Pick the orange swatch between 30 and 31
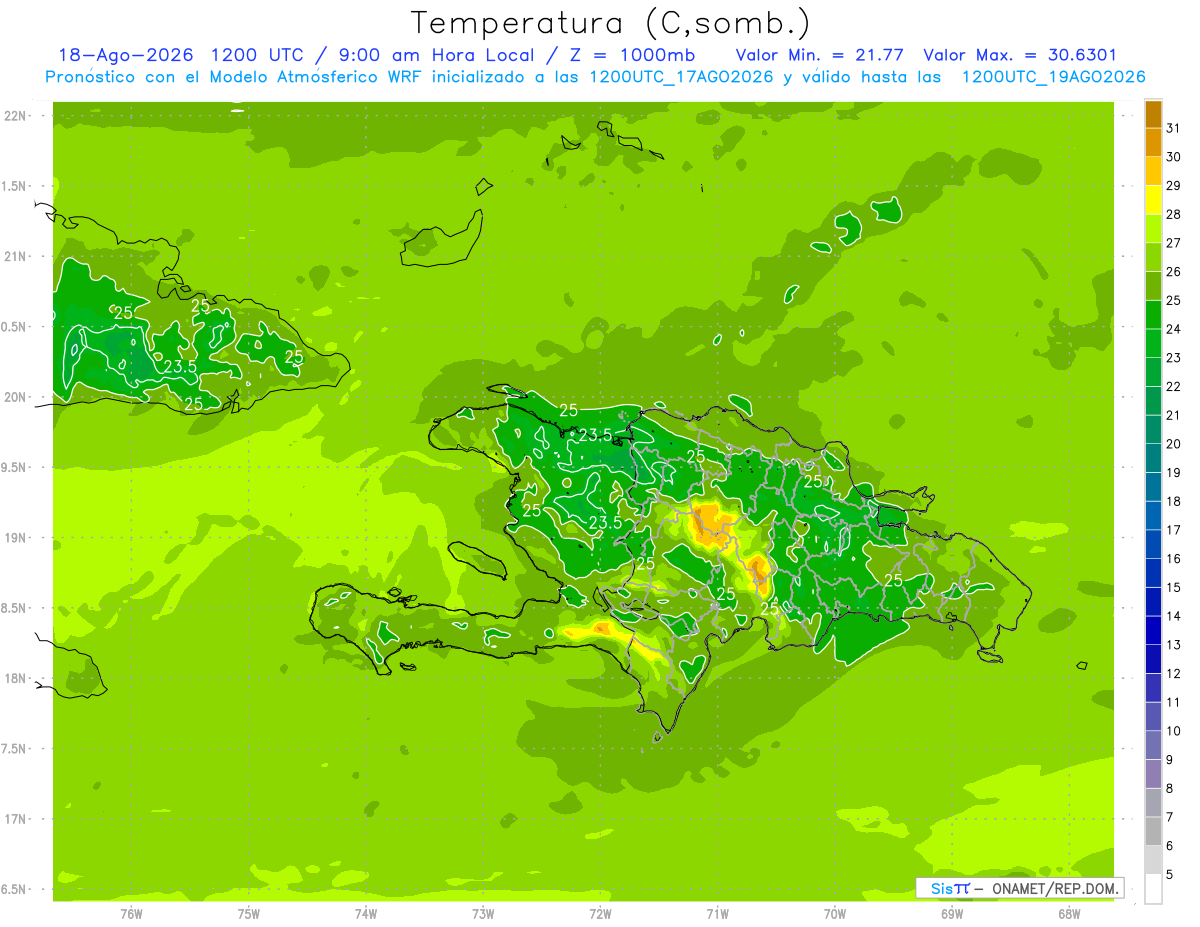The width and height of the screenshot is (1200, 927). click(x=1153, y=143)
